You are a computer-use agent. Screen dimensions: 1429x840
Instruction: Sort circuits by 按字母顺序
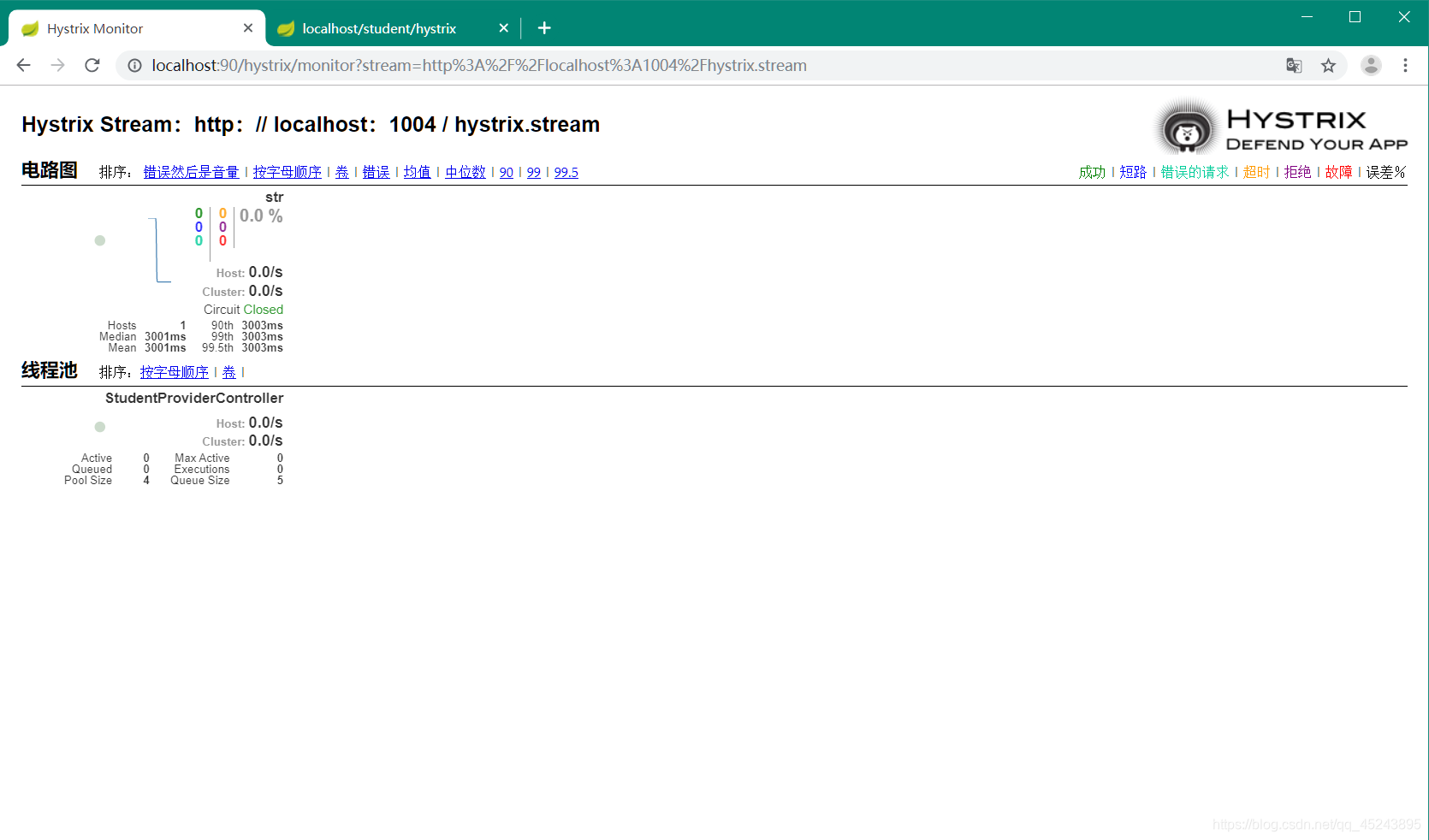(x=288, y=172)
